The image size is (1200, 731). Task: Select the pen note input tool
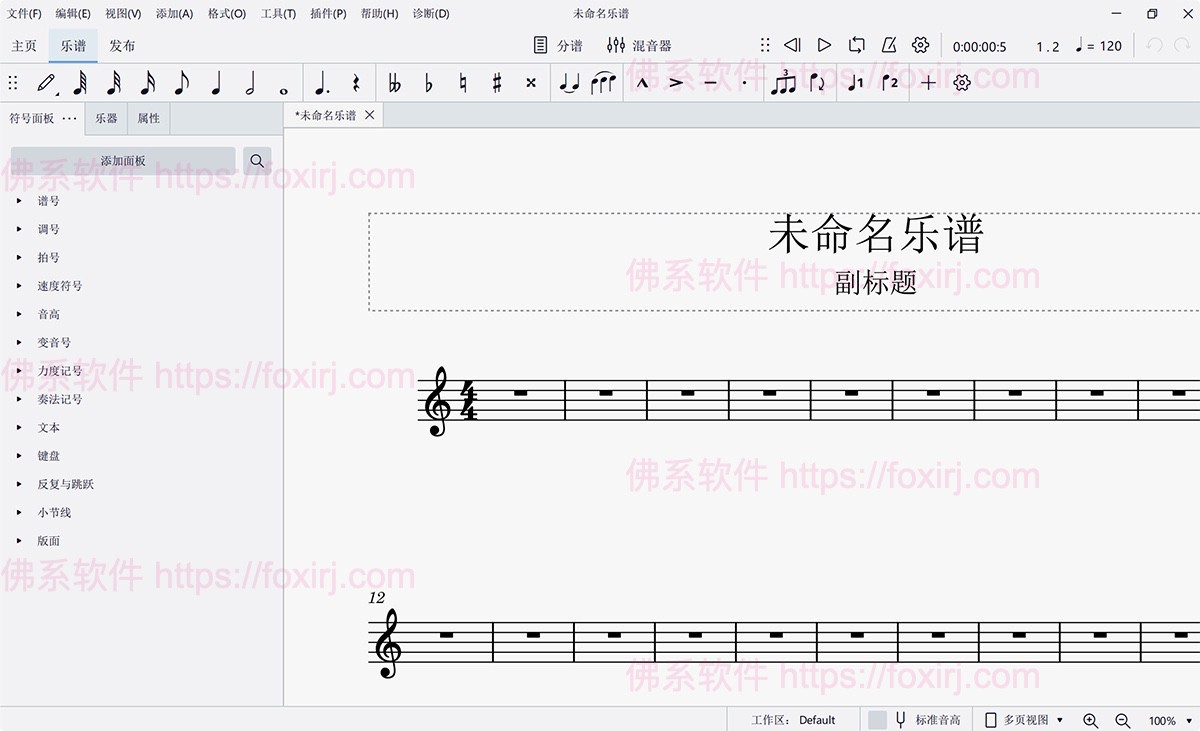pyautogui.click(x=46, y=83)
